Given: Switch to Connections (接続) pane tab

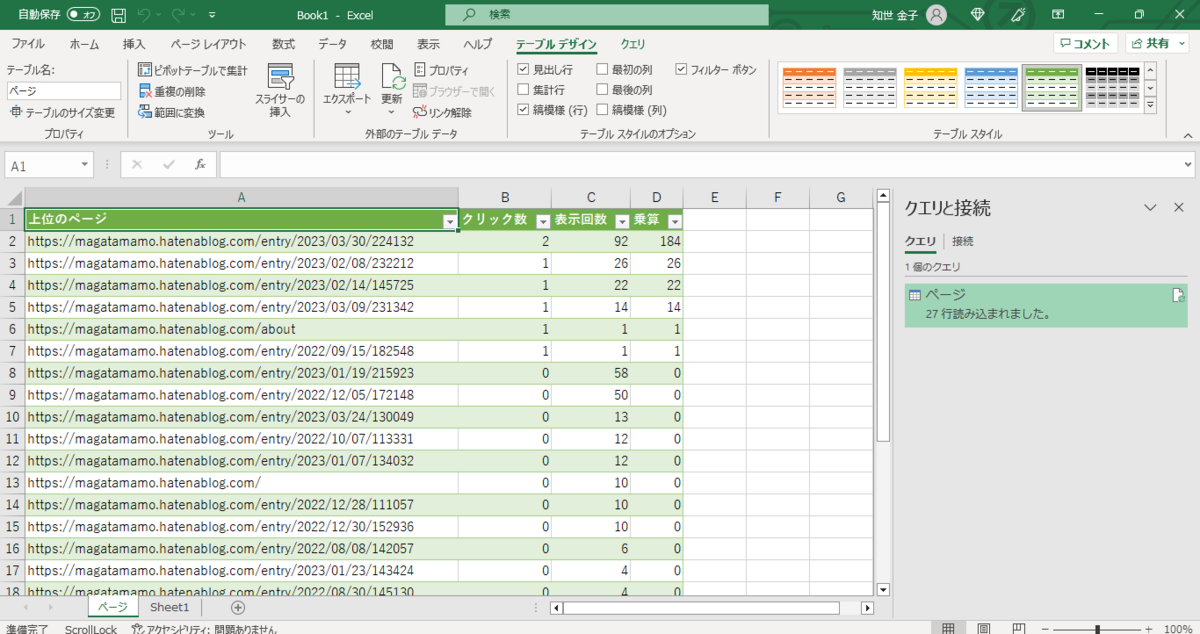Looking at the screenshot, I should (963, 241).
